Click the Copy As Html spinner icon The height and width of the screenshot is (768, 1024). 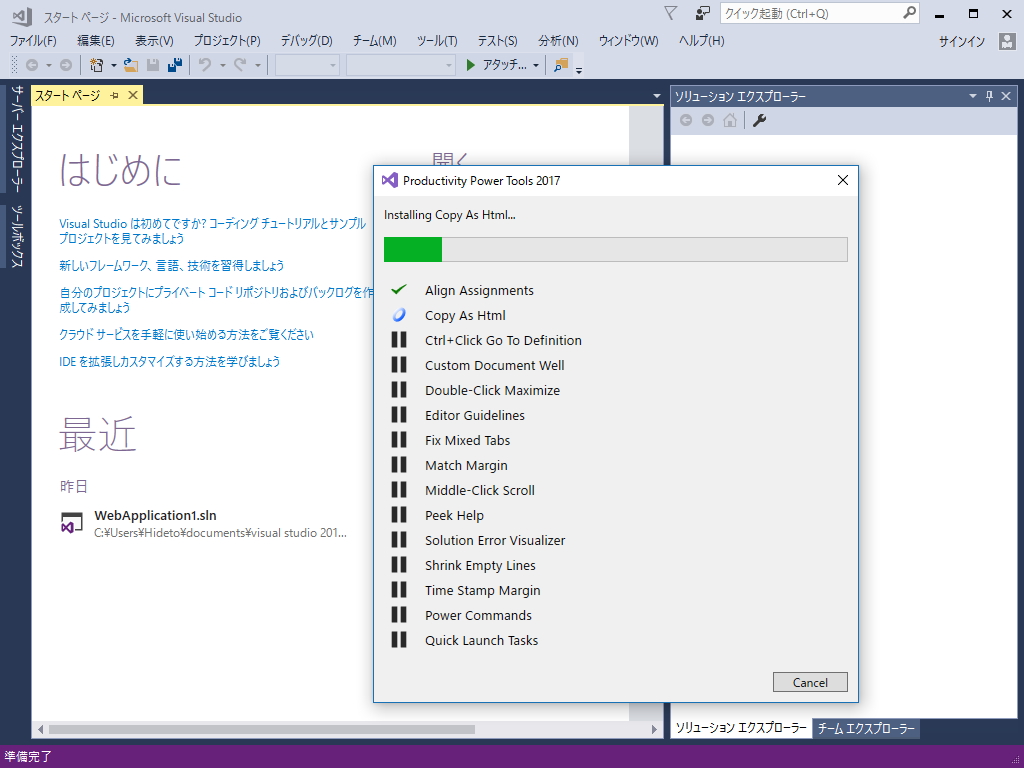click(399, 315)
